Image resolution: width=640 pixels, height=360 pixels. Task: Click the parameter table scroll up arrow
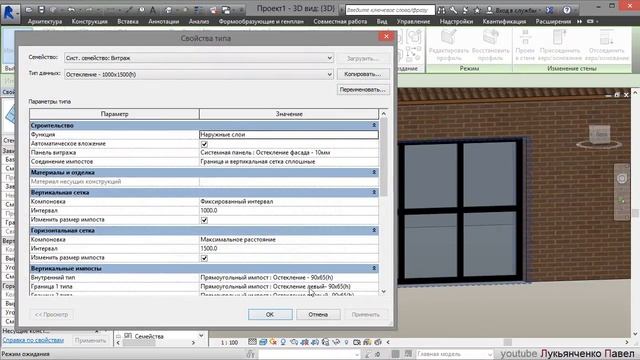[x=383, y=114]
